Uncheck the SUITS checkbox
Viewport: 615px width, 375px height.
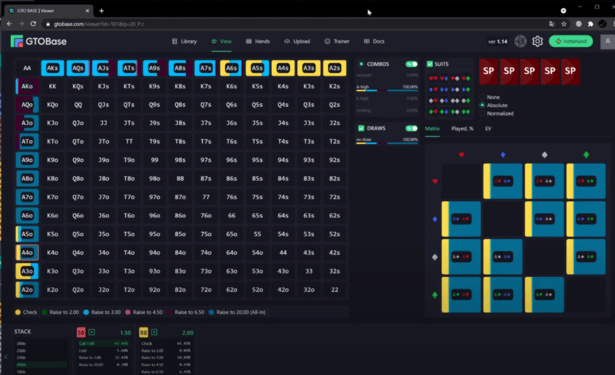point(429,64)
